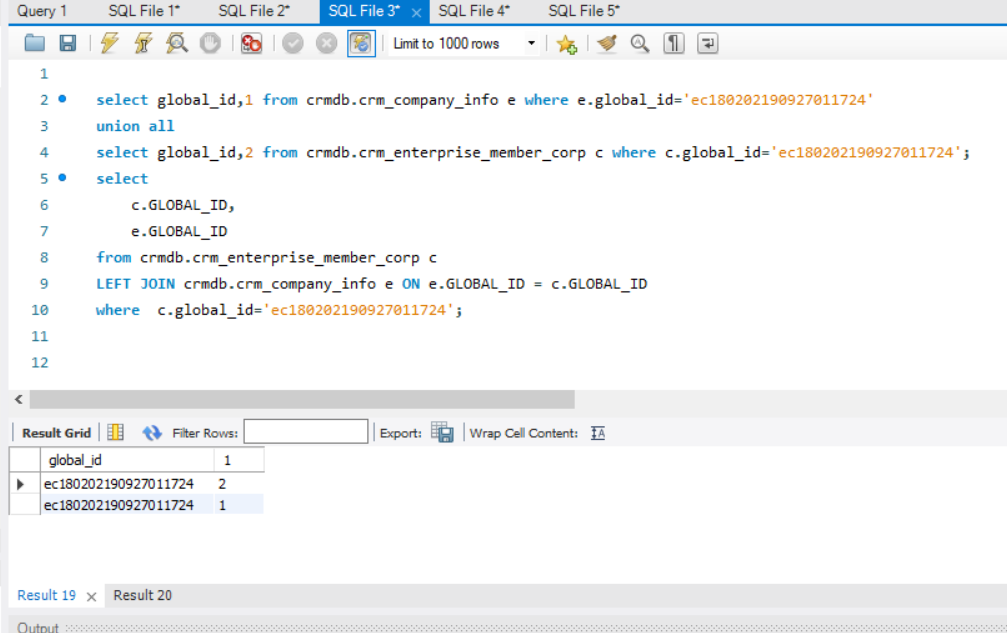Place cursor on LEFT JOIN keyword line 9
Screen dimensions: 1007x633
click(x=136, y=284)
